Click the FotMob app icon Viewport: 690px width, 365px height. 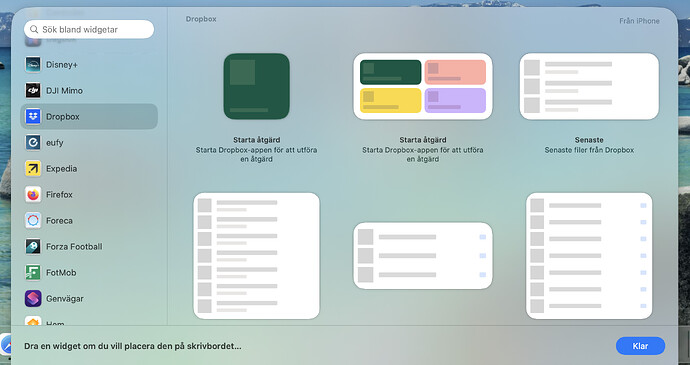[x=33, y=273]
